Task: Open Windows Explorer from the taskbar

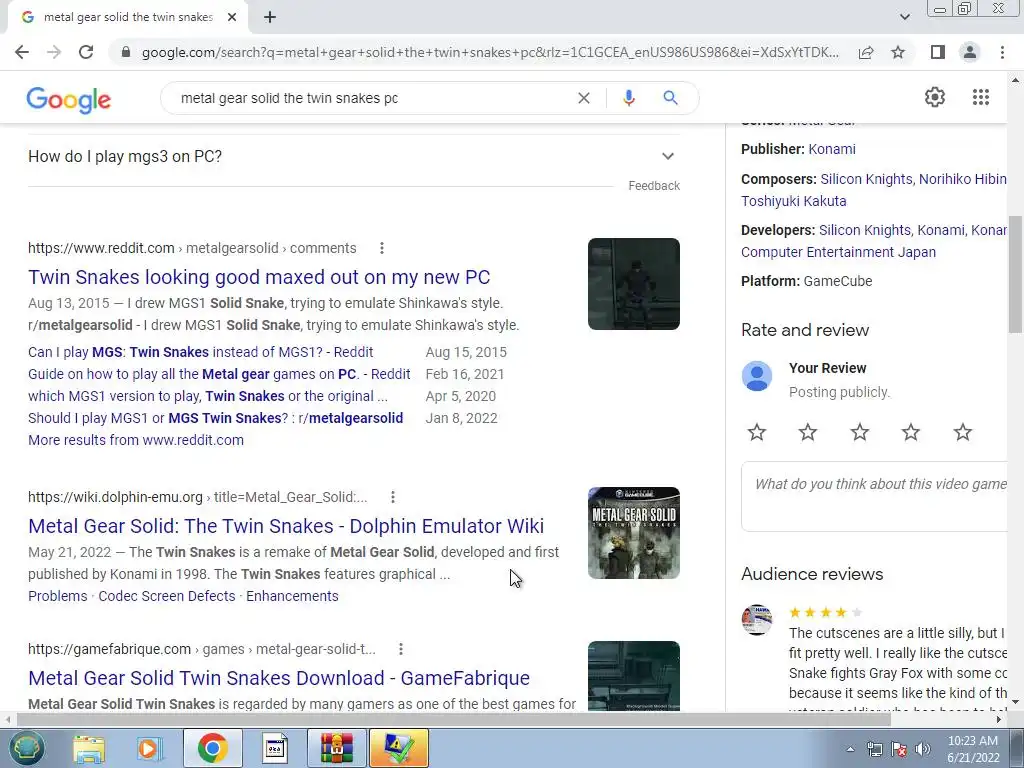Action: [x=89, y=748]
